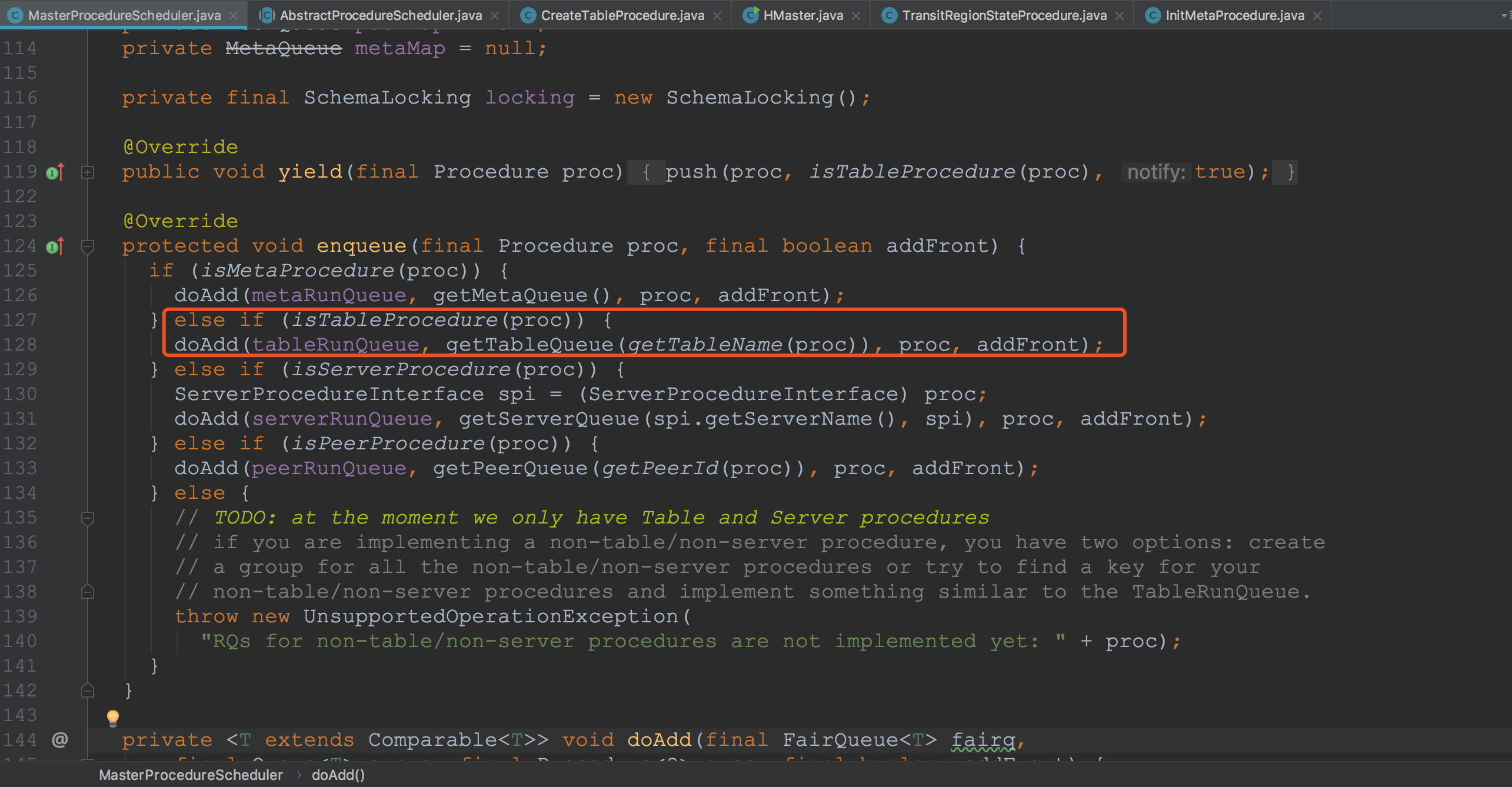Click the notify: parameter hint in yield
The width and height of the screenshot is (1512, 787).
click(1155, 172)
